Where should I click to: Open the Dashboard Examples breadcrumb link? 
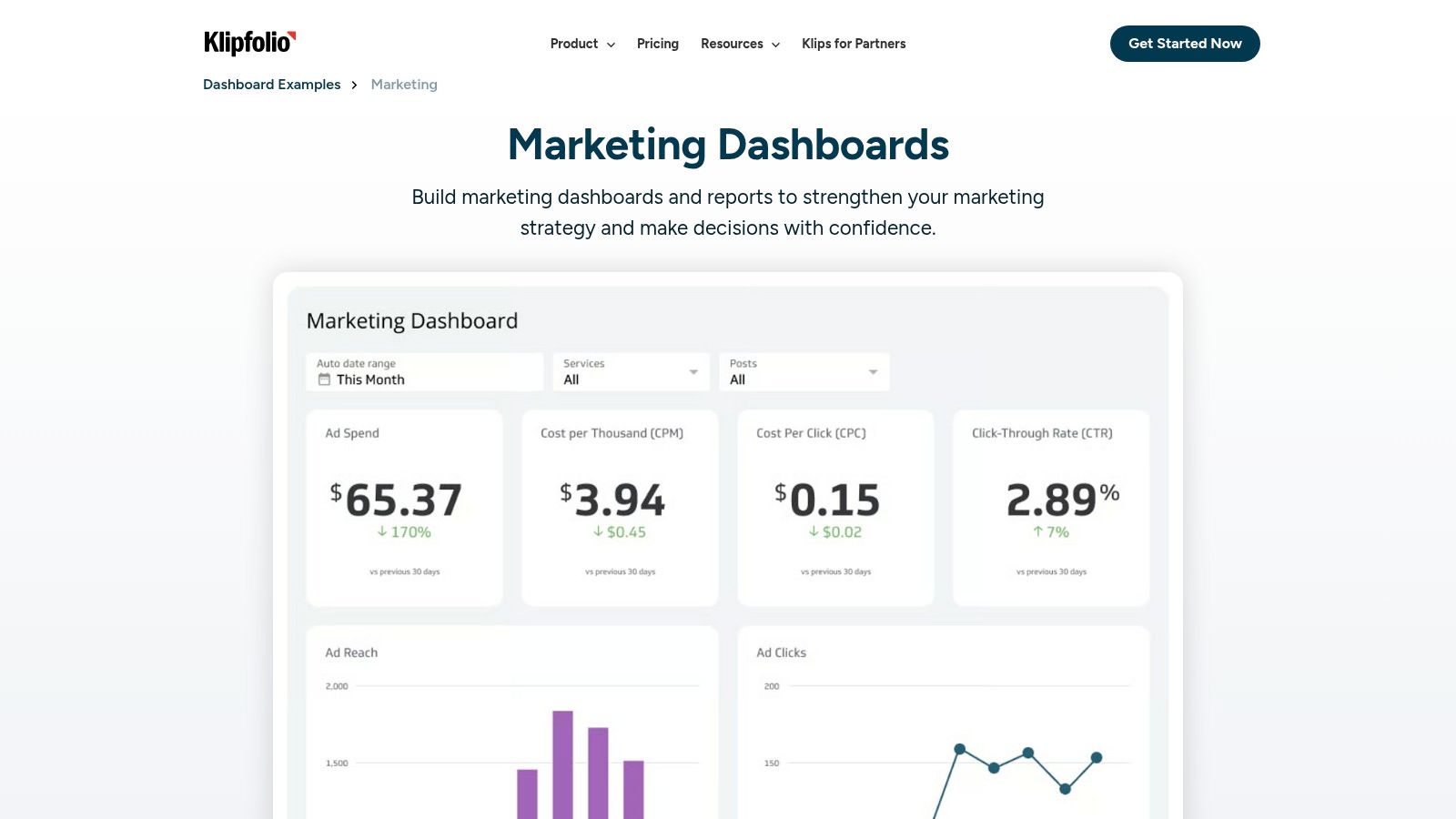coord(271,85)
